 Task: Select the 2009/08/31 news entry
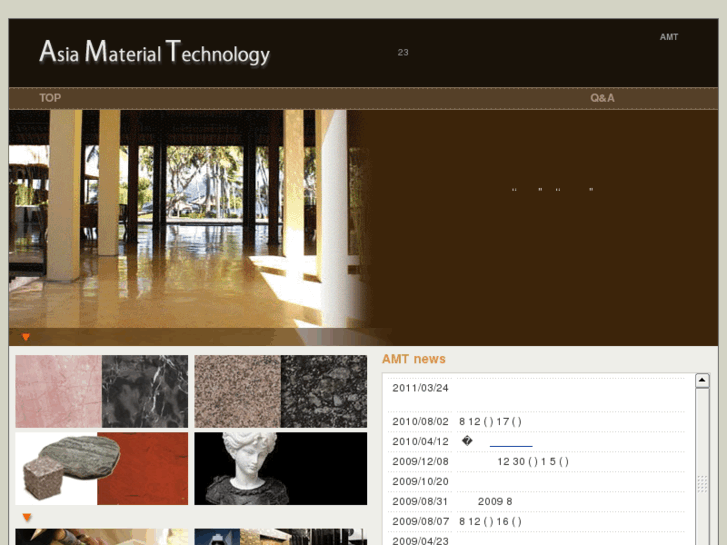(x=536, y=501)
